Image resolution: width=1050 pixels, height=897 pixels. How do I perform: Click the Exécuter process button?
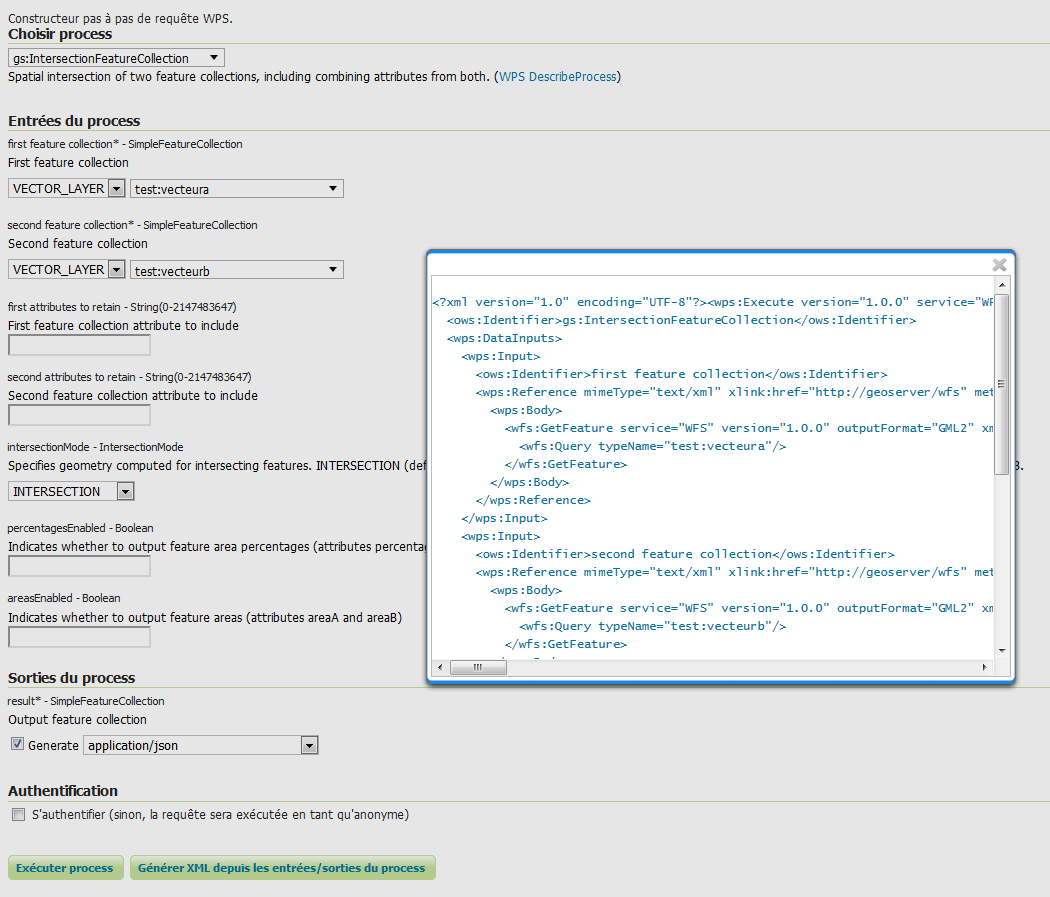(66, 868)
